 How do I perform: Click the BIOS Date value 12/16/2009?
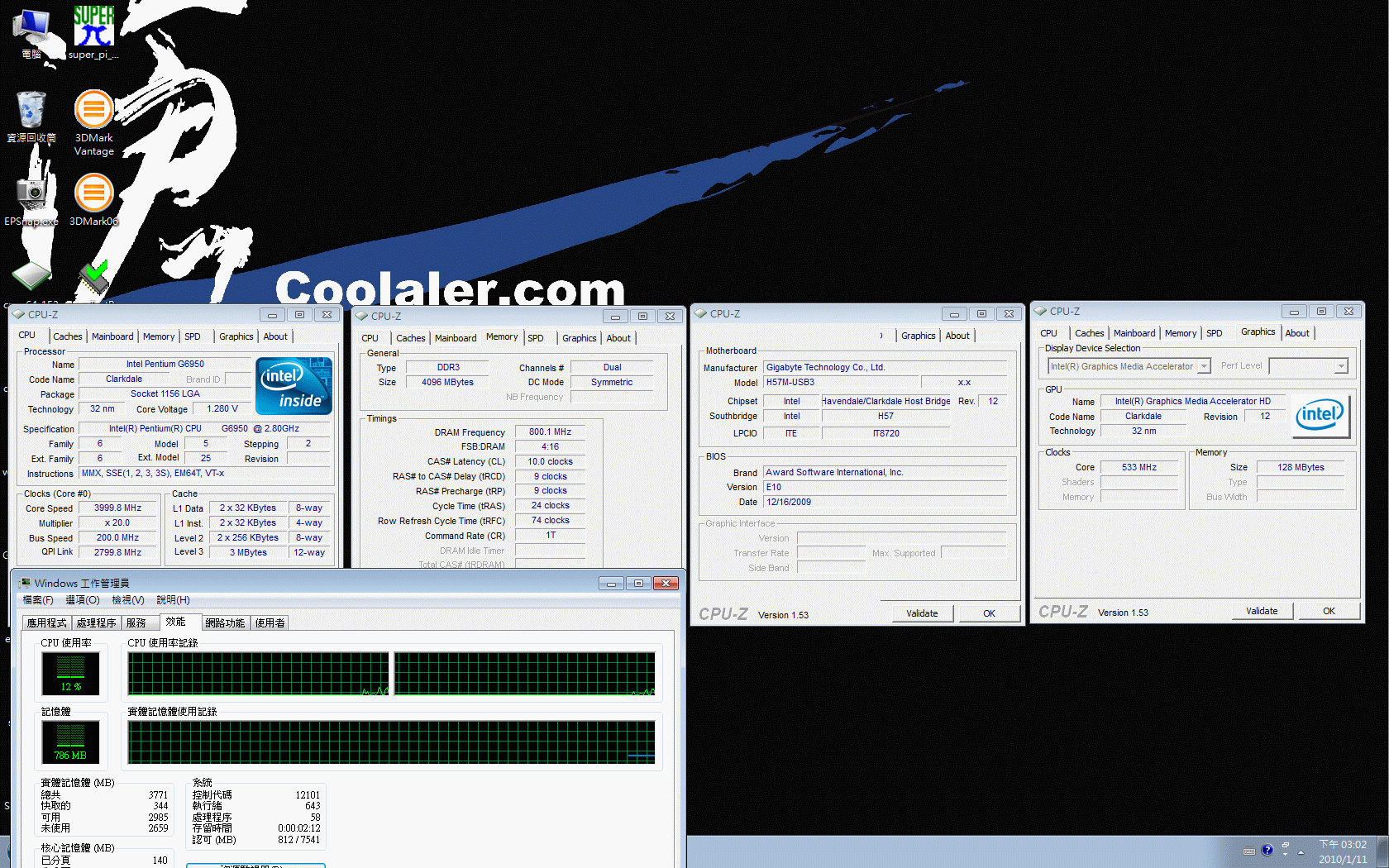885,502
